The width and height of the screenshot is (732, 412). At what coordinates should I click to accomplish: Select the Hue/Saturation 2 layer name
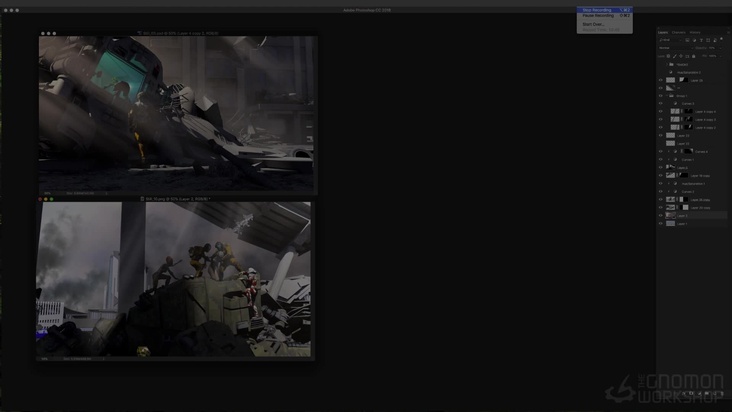click(689, 72)
